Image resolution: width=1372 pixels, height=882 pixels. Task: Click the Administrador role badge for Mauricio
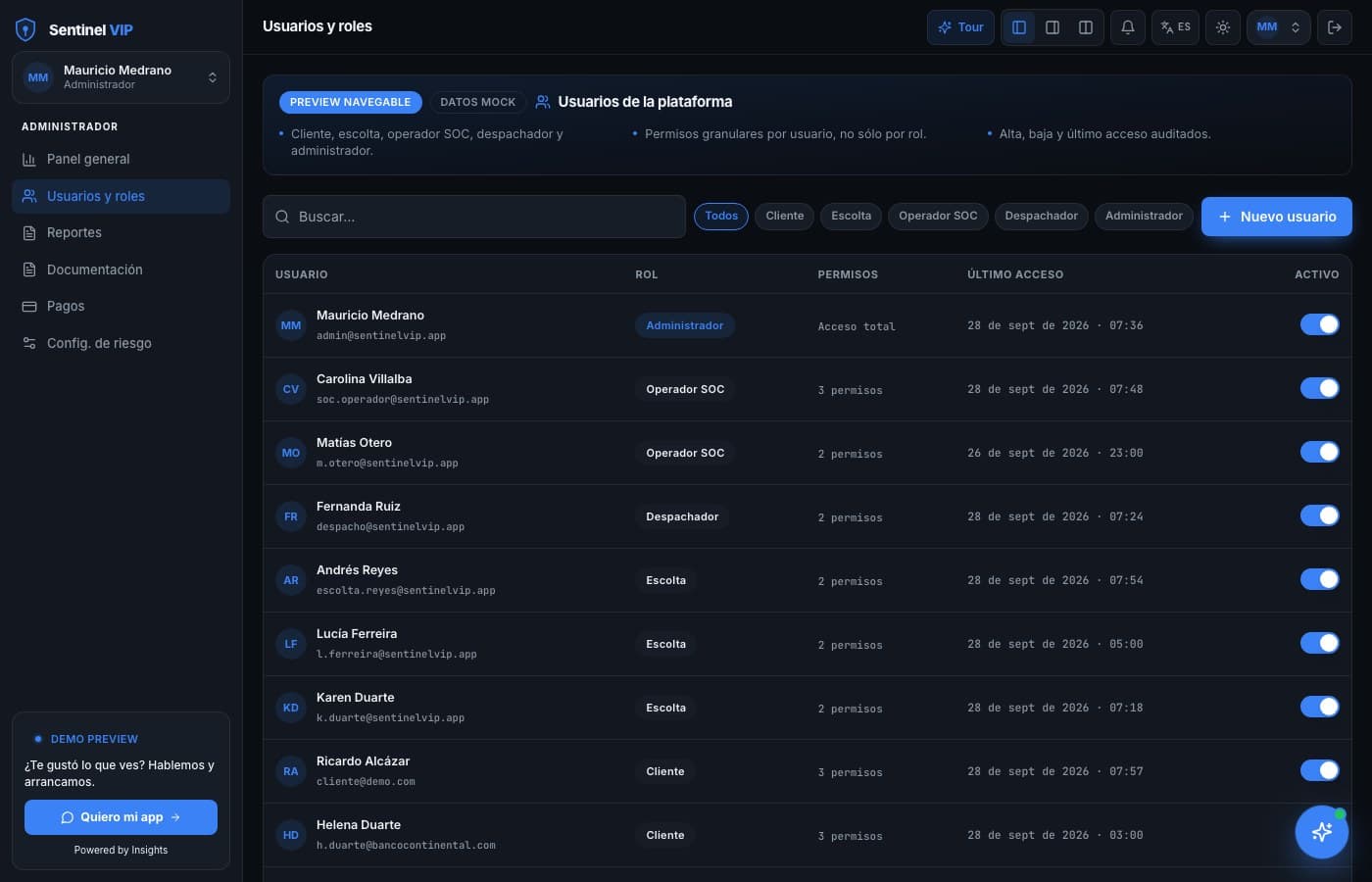click(685, 325)
